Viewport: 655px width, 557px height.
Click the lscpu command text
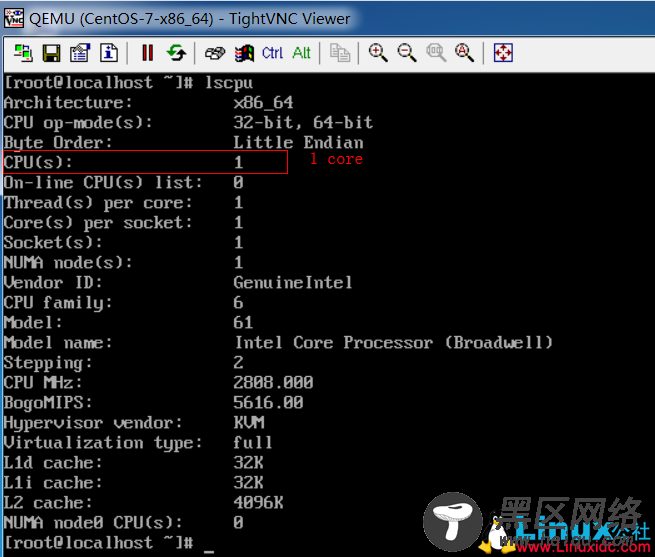click(229, 82)
